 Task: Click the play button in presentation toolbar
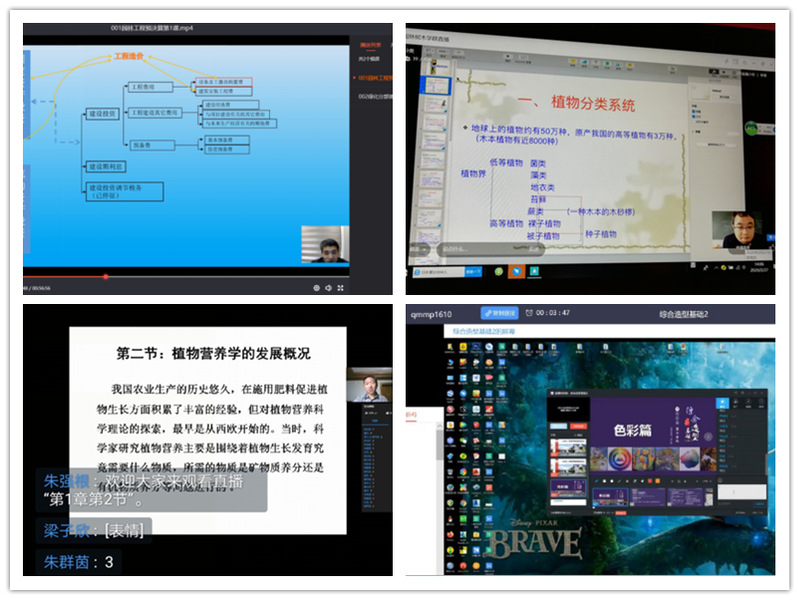(507, 56)
